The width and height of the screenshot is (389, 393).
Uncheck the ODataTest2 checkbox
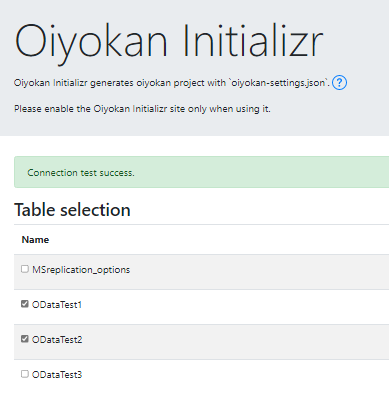[x=25, y=339]
